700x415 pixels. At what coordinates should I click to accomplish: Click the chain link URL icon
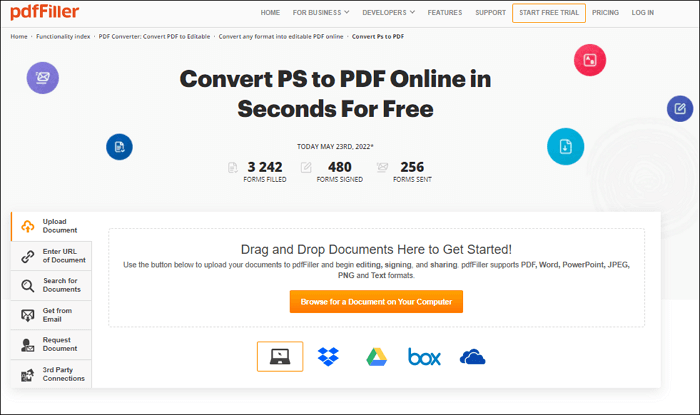coord(28,256)
